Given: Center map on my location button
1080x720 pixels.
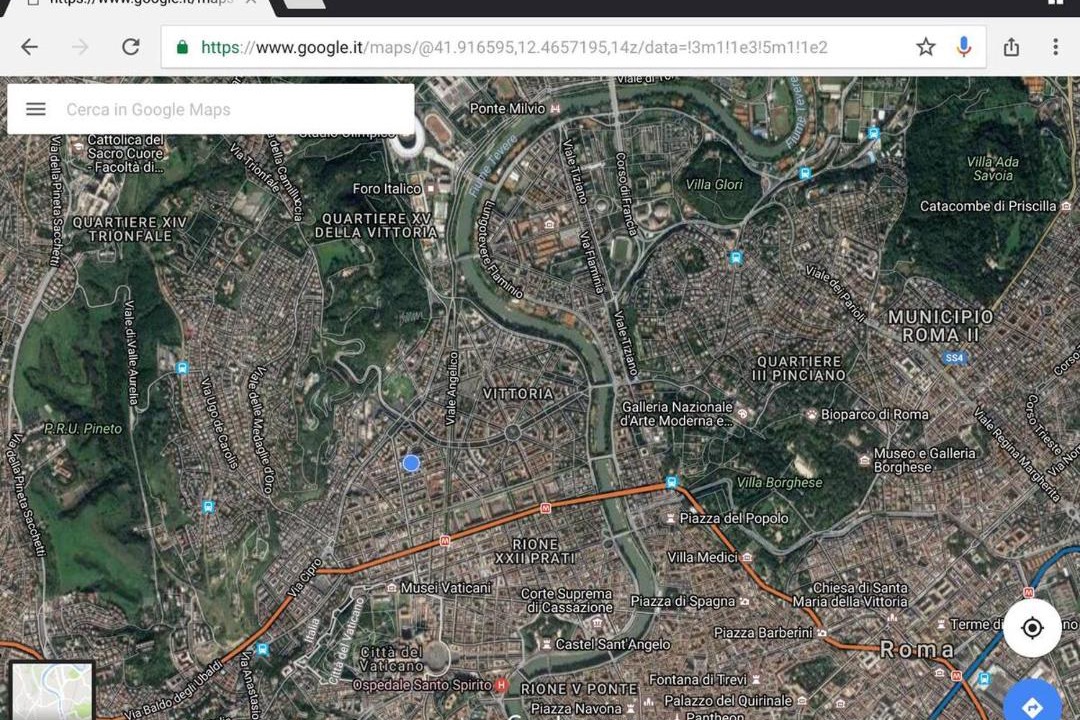Looking at the screenshot, I should pyautogui.click(x=1032, y=628).
